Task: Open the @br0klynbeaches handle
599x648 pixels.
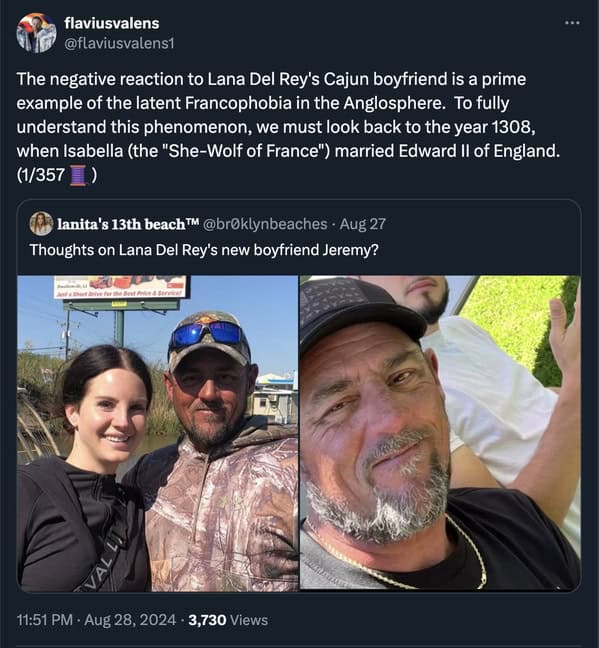Action: pyautogui.click(x=265, y=224)
